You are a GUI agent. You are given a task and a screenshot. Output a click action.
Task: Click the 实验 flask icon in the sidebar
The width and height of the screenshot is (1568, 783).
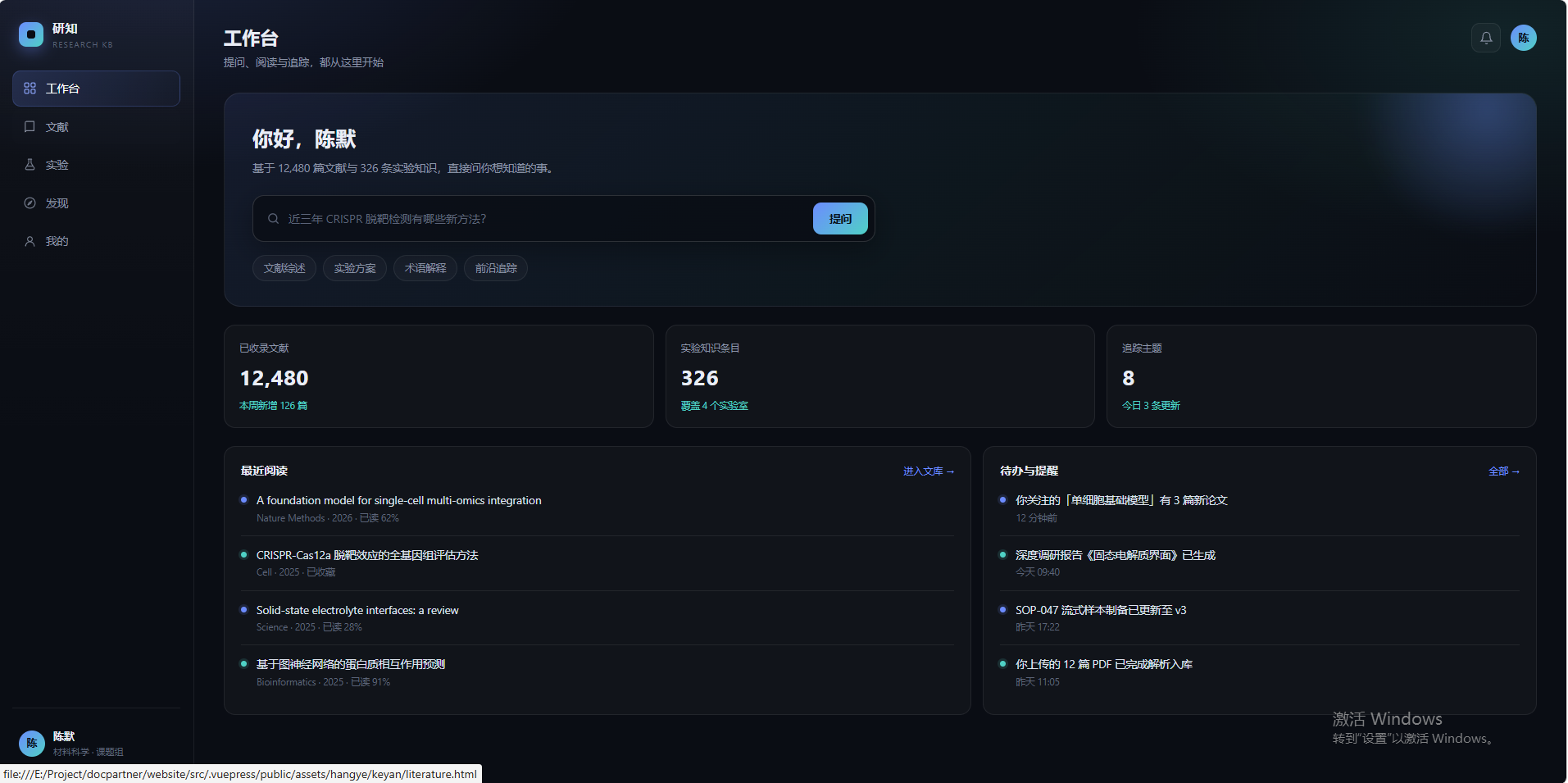click(30, 165)
